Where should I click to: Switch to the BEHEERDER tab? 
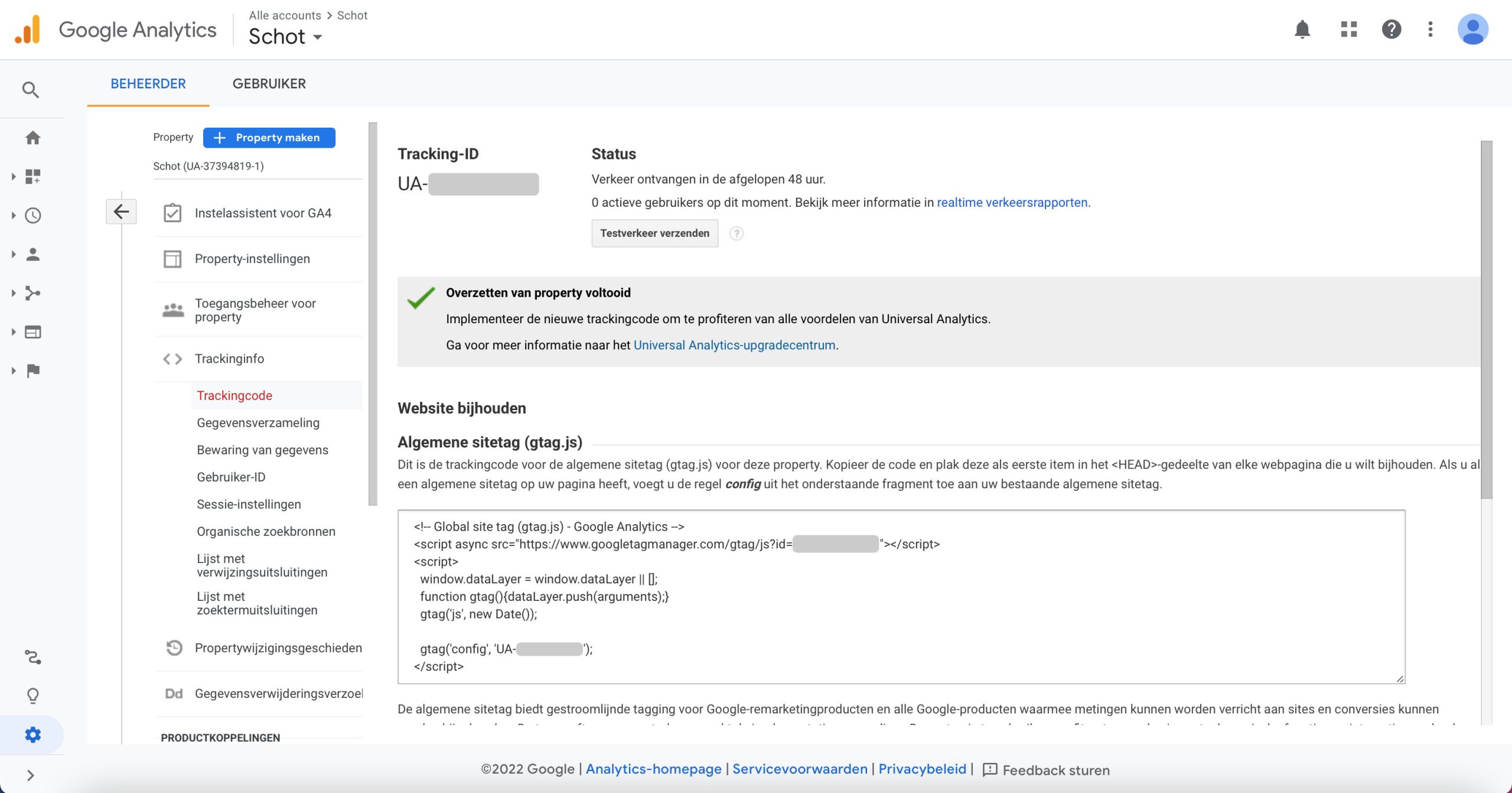[148, 84]
